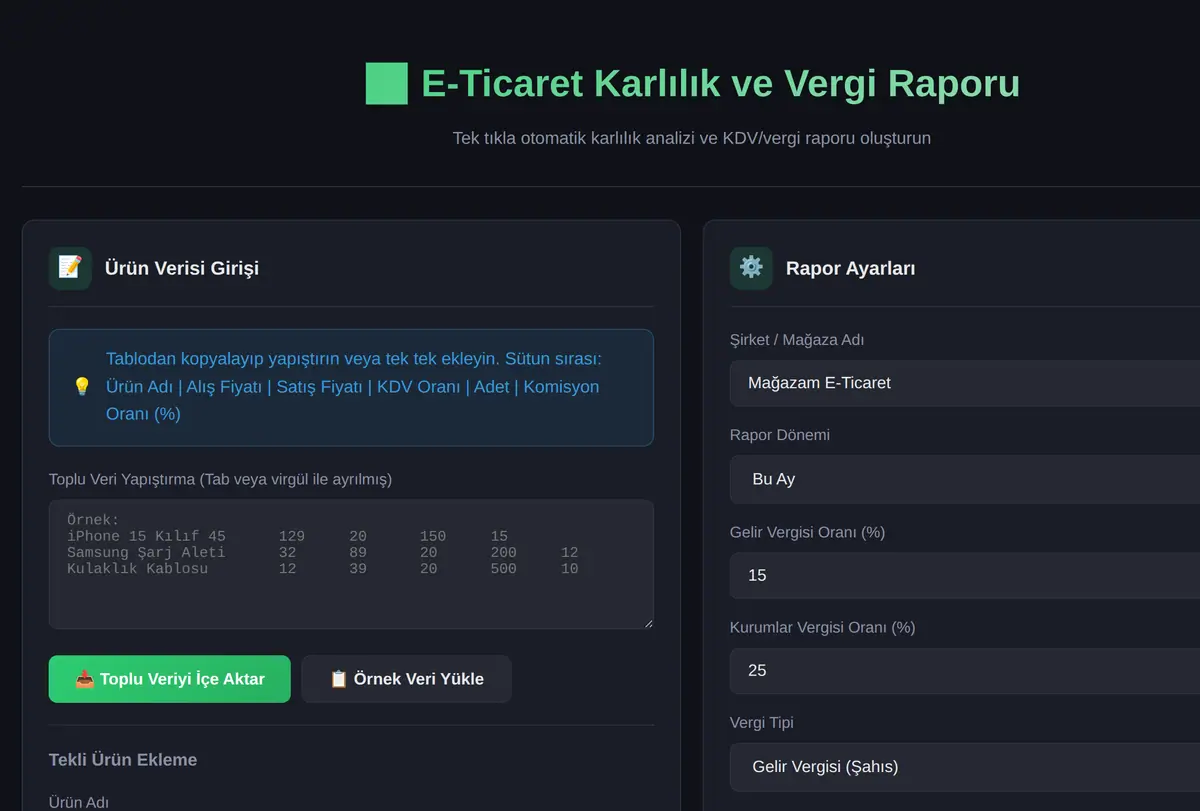Click the Toplu Veri Yapıştırma label
1200x811 pixels.
[220, 479]
